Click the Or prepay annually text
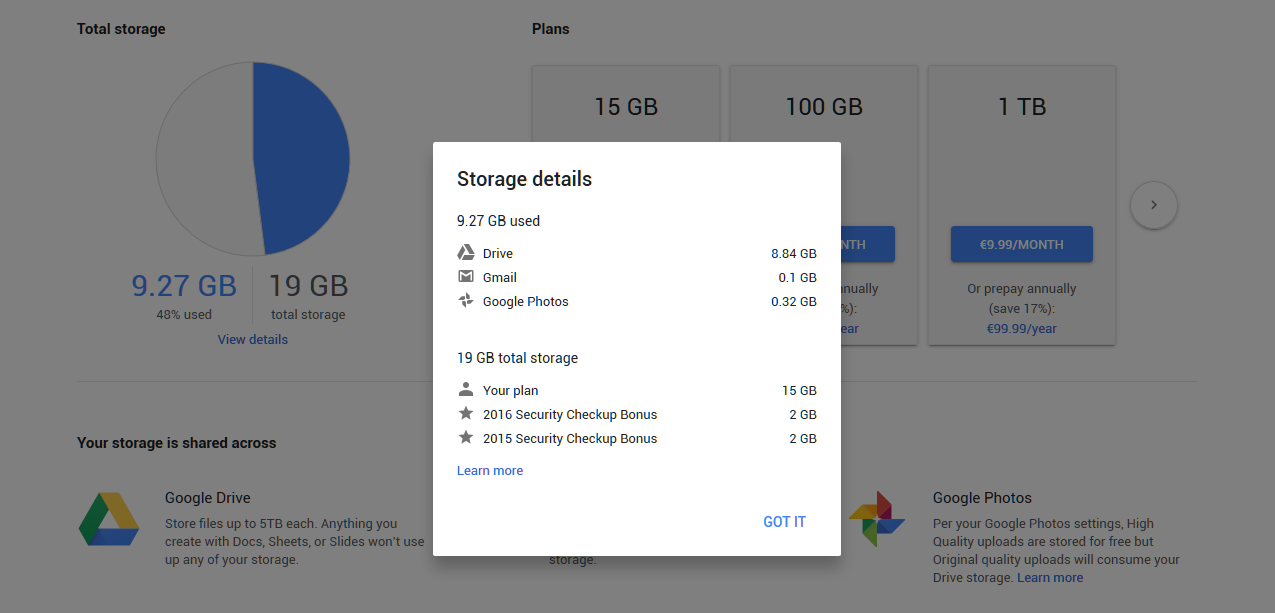Viewport: 1275px width, 613px height. 1022,289
